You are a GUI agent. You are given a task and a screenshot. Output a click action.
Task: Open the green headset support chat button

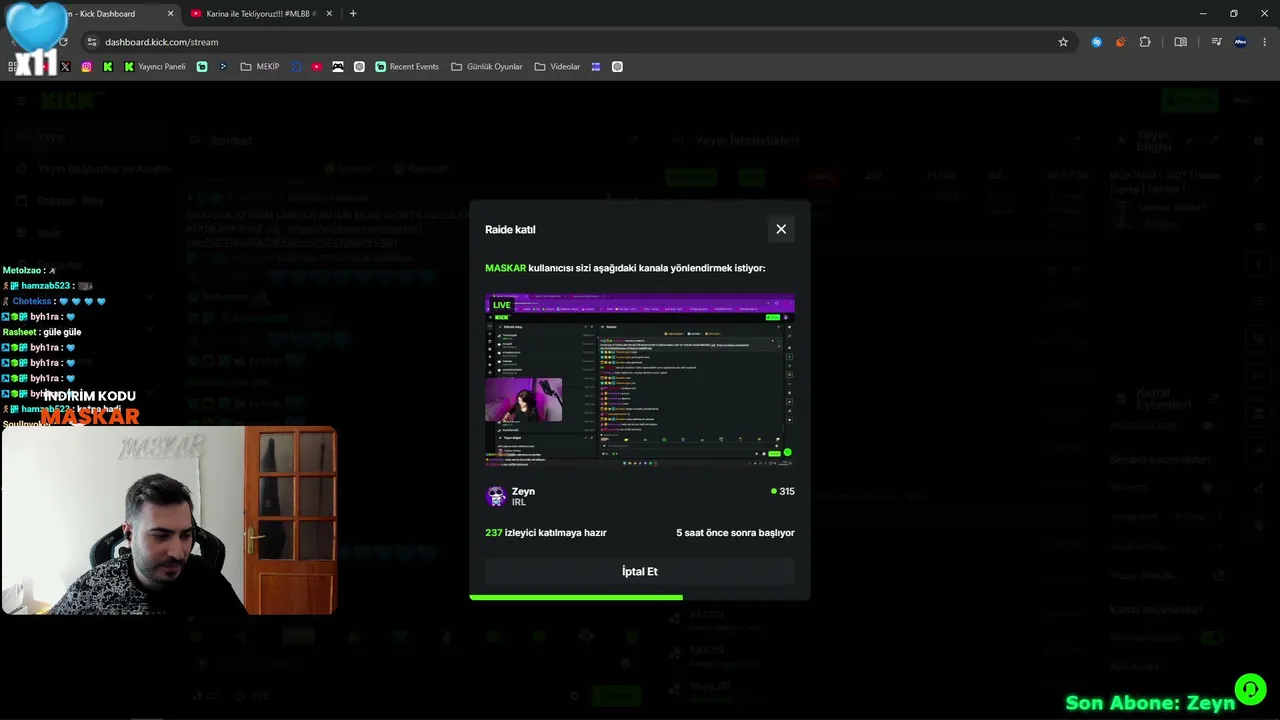[1251, 689]
